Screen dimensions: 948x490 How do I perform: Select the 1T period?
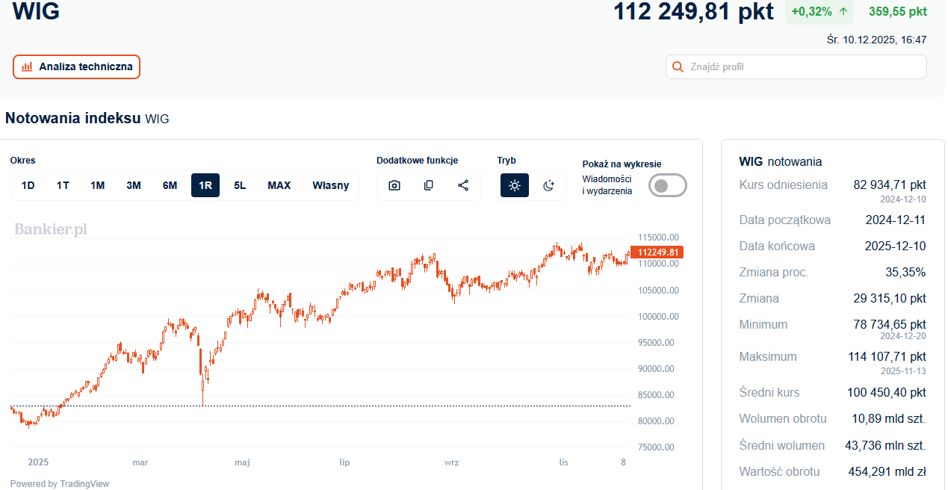63,185
